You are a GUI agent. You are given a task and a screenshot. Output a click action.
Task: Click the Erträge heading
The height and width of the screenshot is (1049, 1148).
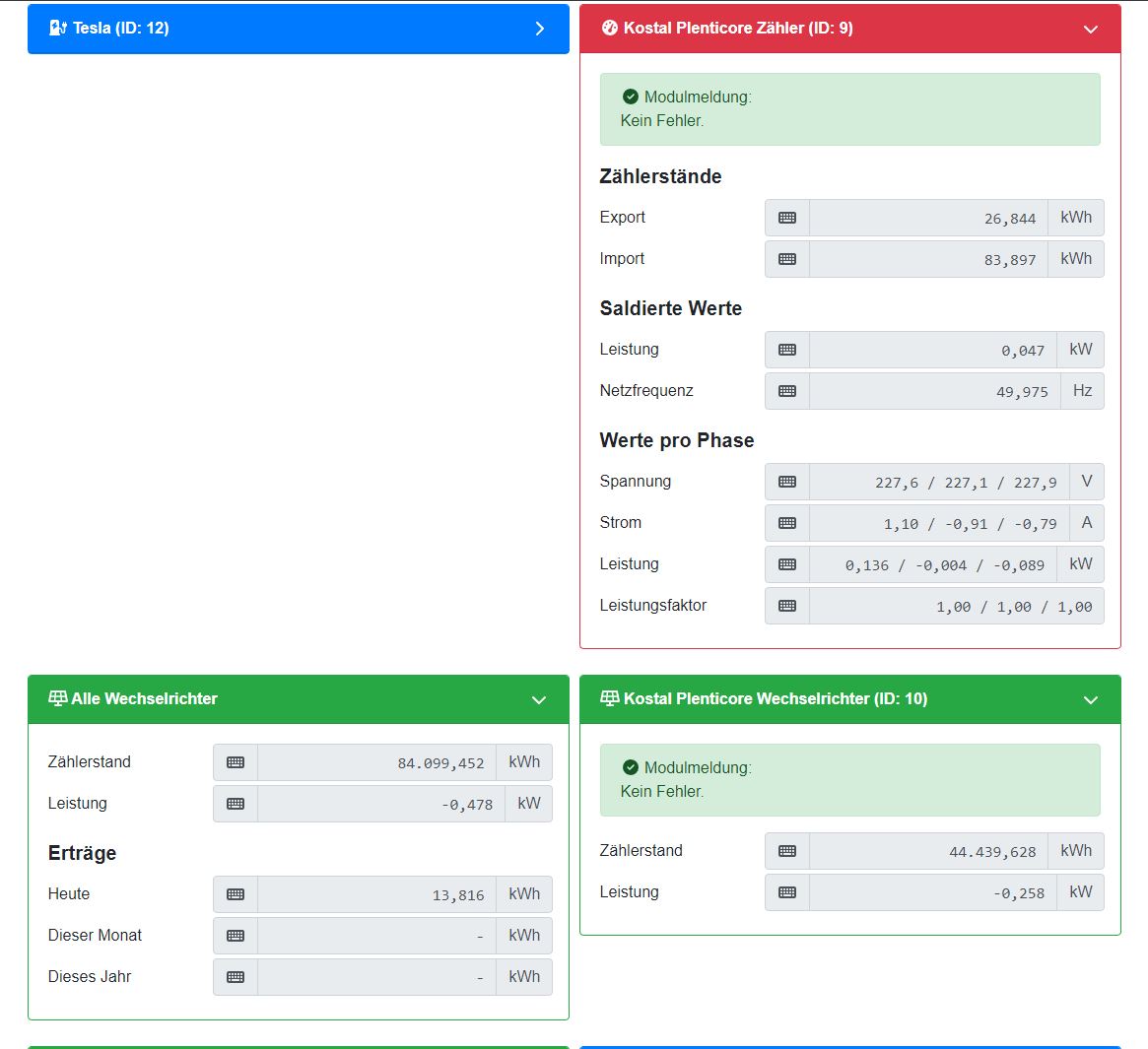(x=82, y=853)
